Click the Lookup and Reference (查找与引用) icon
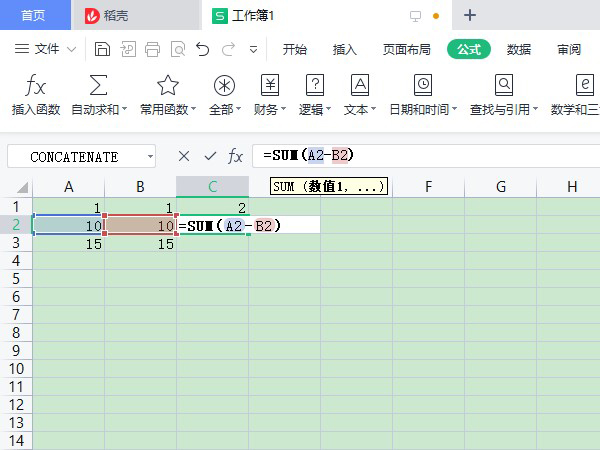 504,86
